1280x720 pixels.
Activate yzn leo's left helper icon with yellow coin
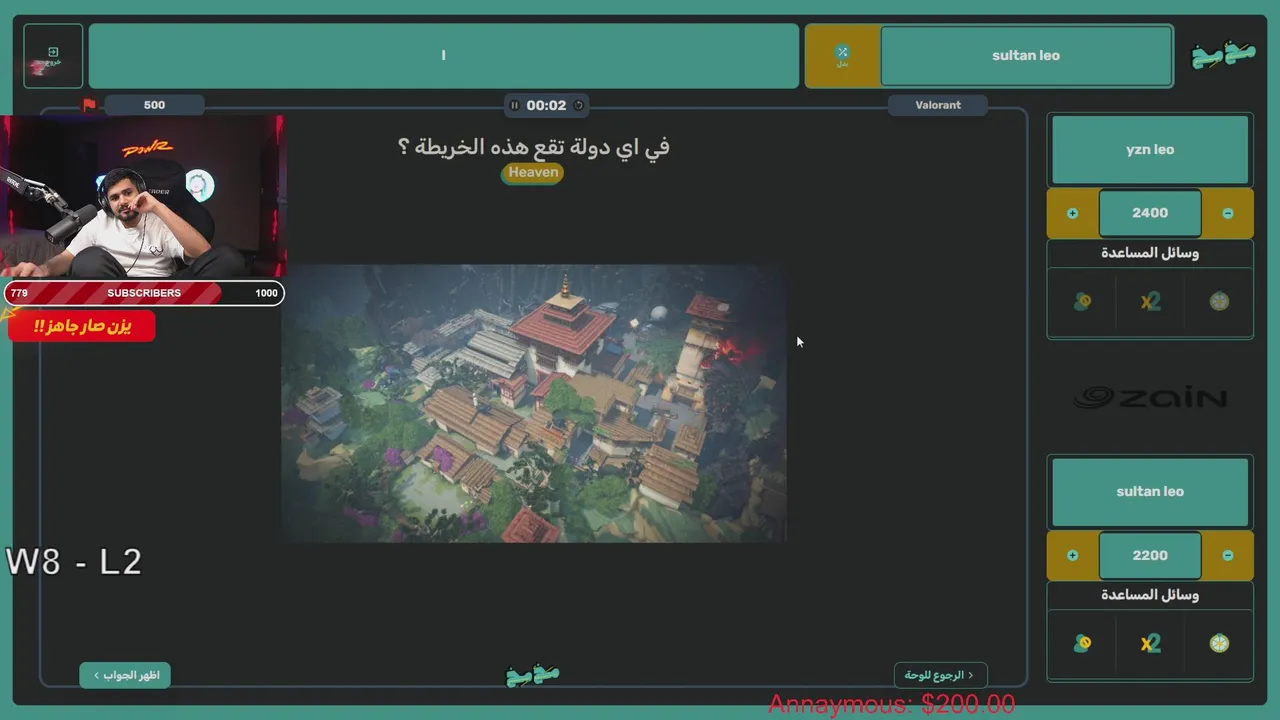(x=1082, y=301)
